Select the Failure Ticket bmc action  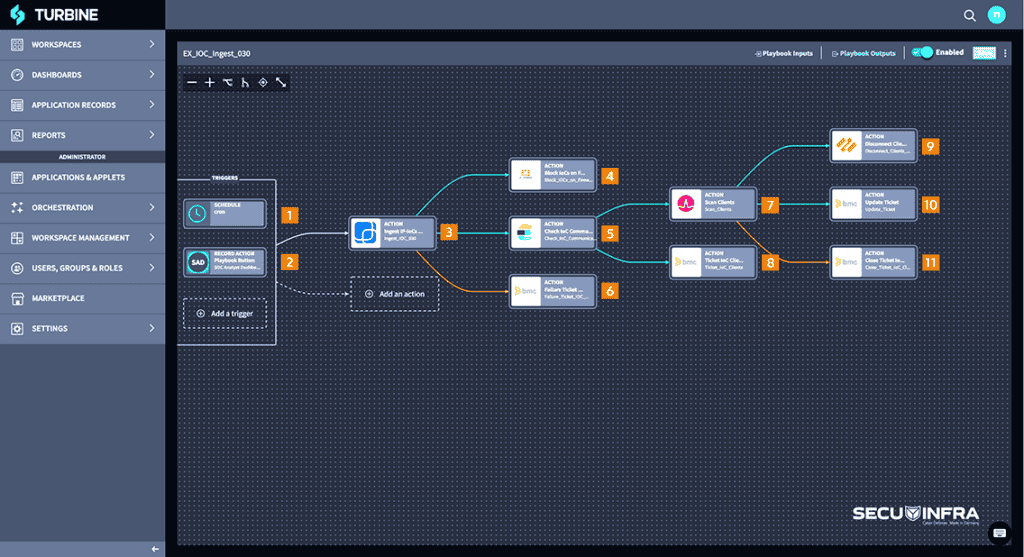coord(552,291)
